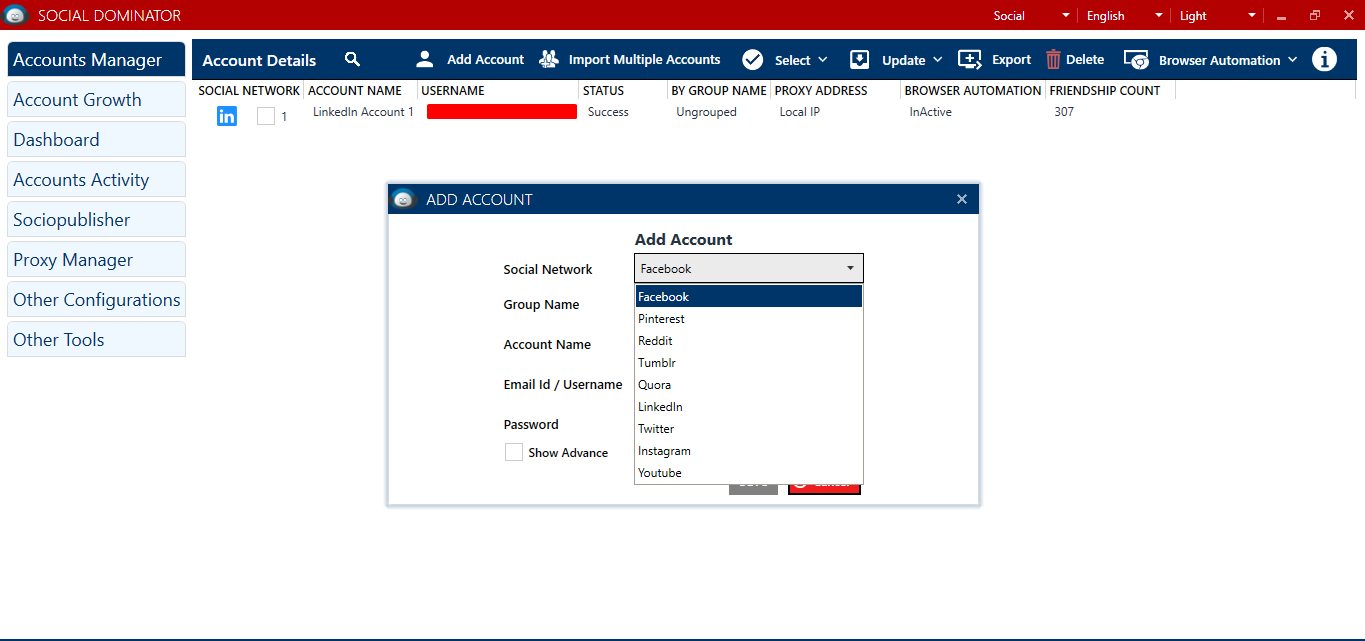This screenshot has height=641, width=1365.
Task: Switch to the Sociopublisher section
Action: 96,219
